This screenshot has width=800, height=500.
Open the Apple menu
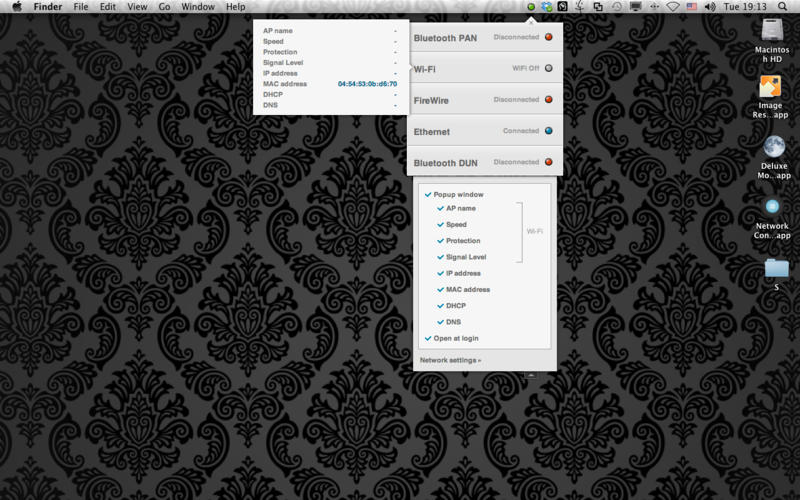(17, 7)
